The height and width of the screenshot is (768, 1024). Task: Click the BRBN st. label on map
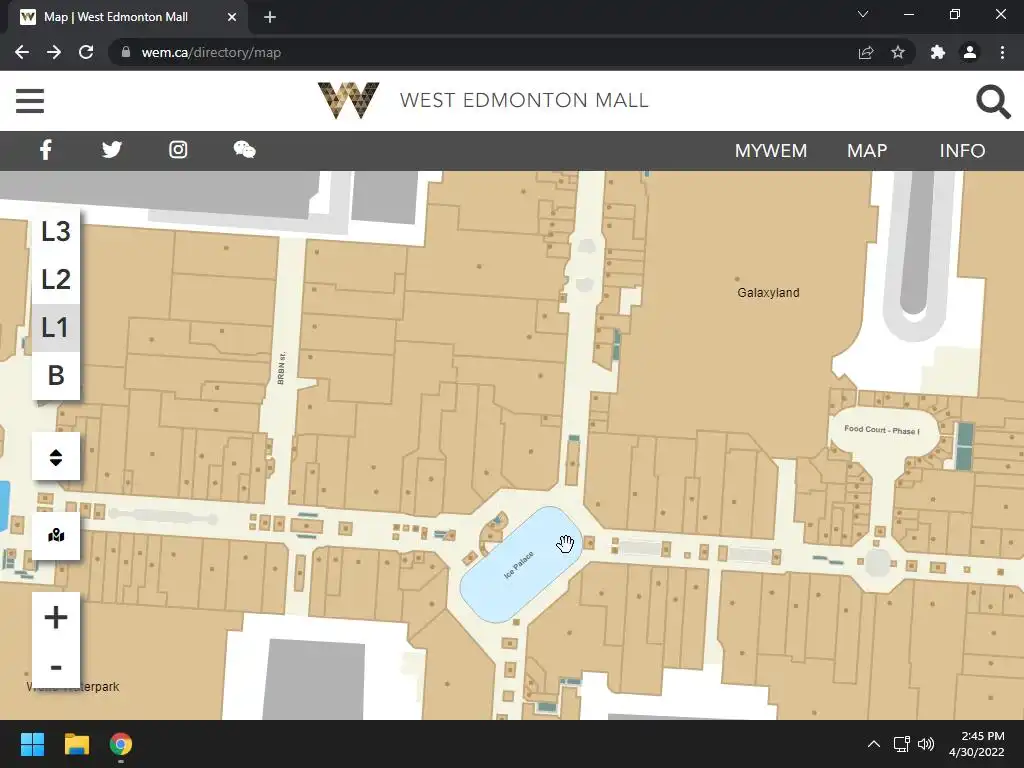(281, 368)
